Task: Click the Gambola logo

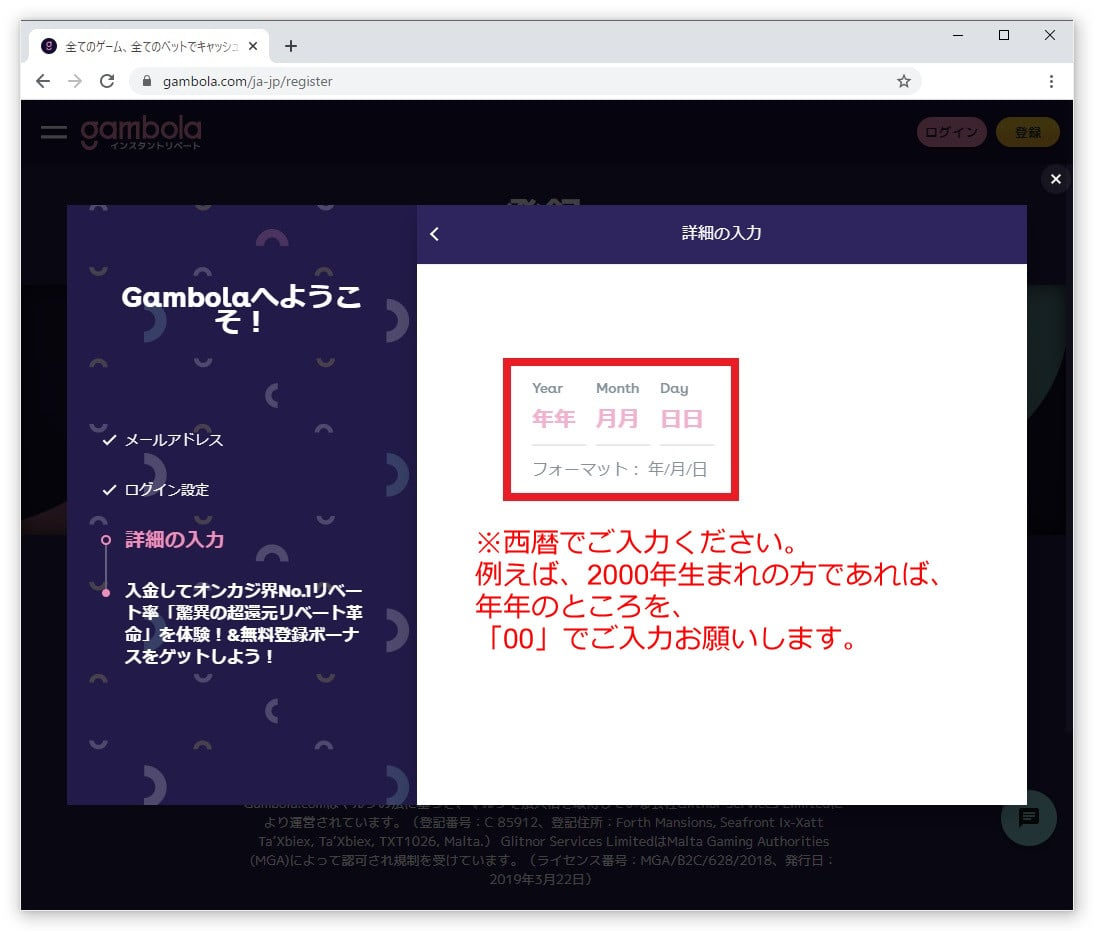Action: pos(142,132)
